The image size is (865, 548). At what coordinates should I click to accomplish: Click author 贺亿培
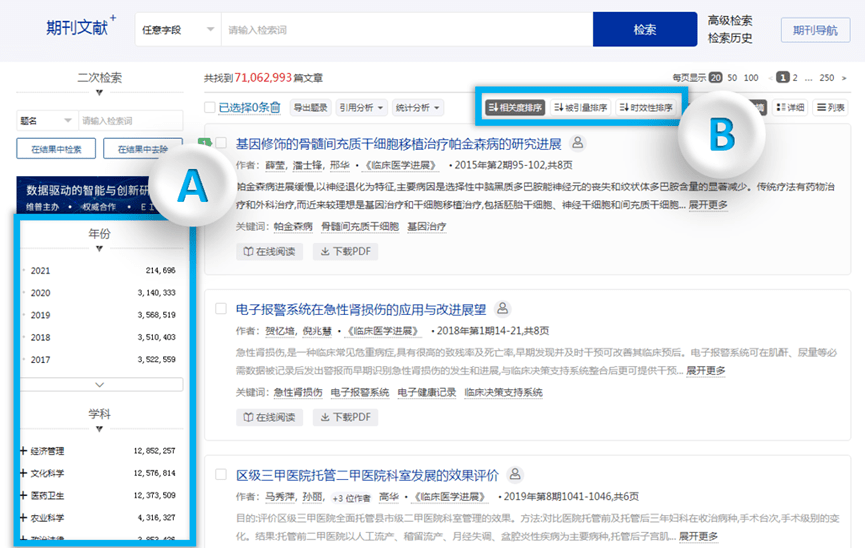[280, 331]
